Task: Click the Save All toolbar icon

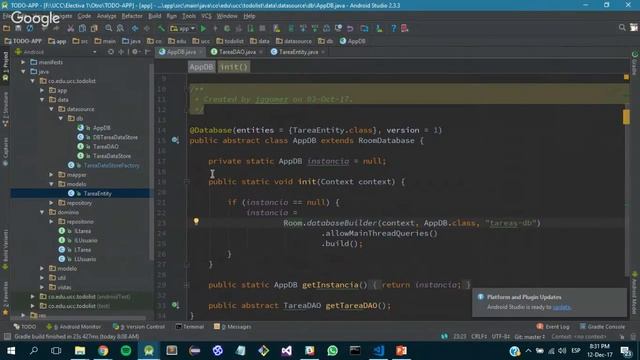Action: (18, 29)
